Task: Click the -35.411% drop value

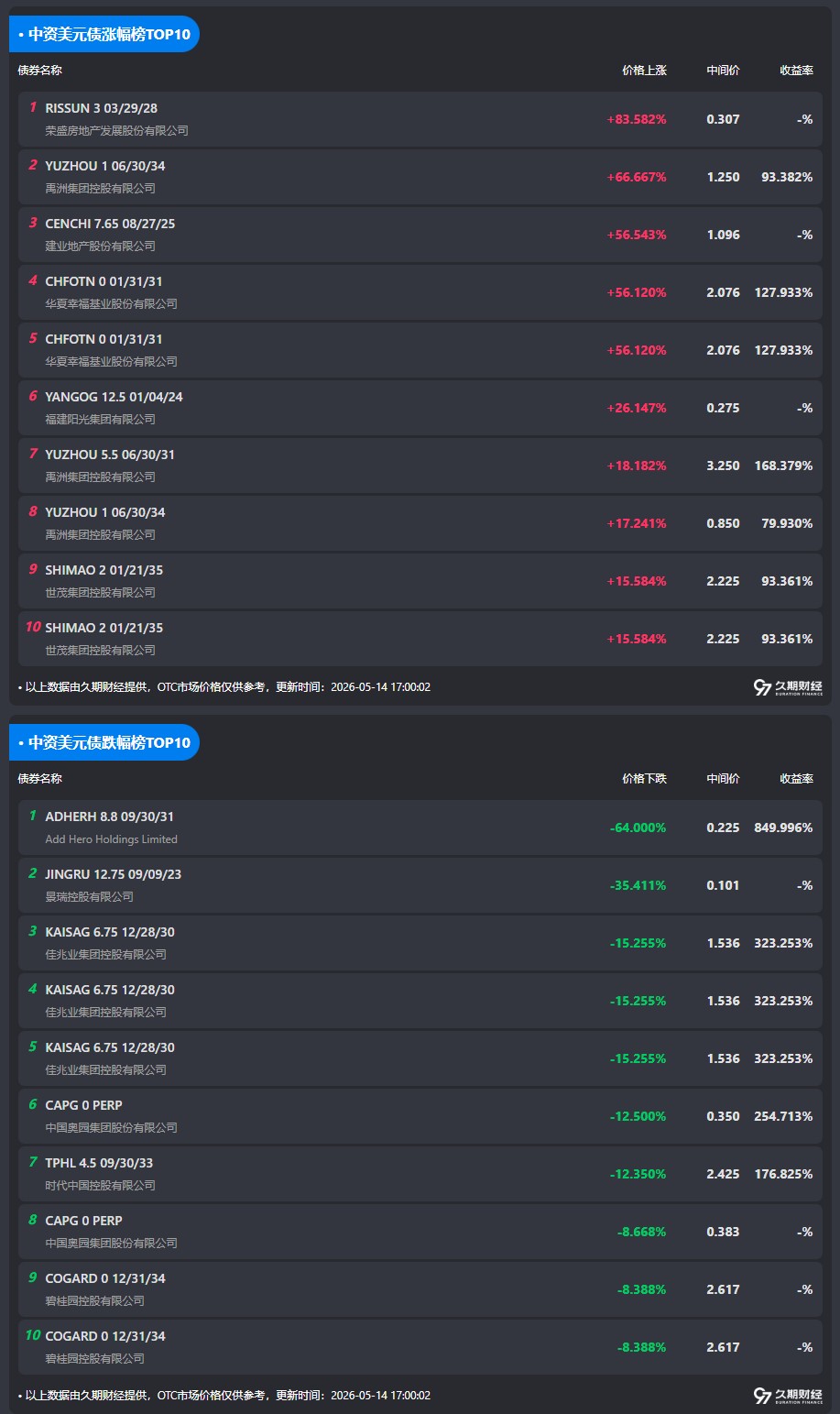Action: (x=638, y=885)
